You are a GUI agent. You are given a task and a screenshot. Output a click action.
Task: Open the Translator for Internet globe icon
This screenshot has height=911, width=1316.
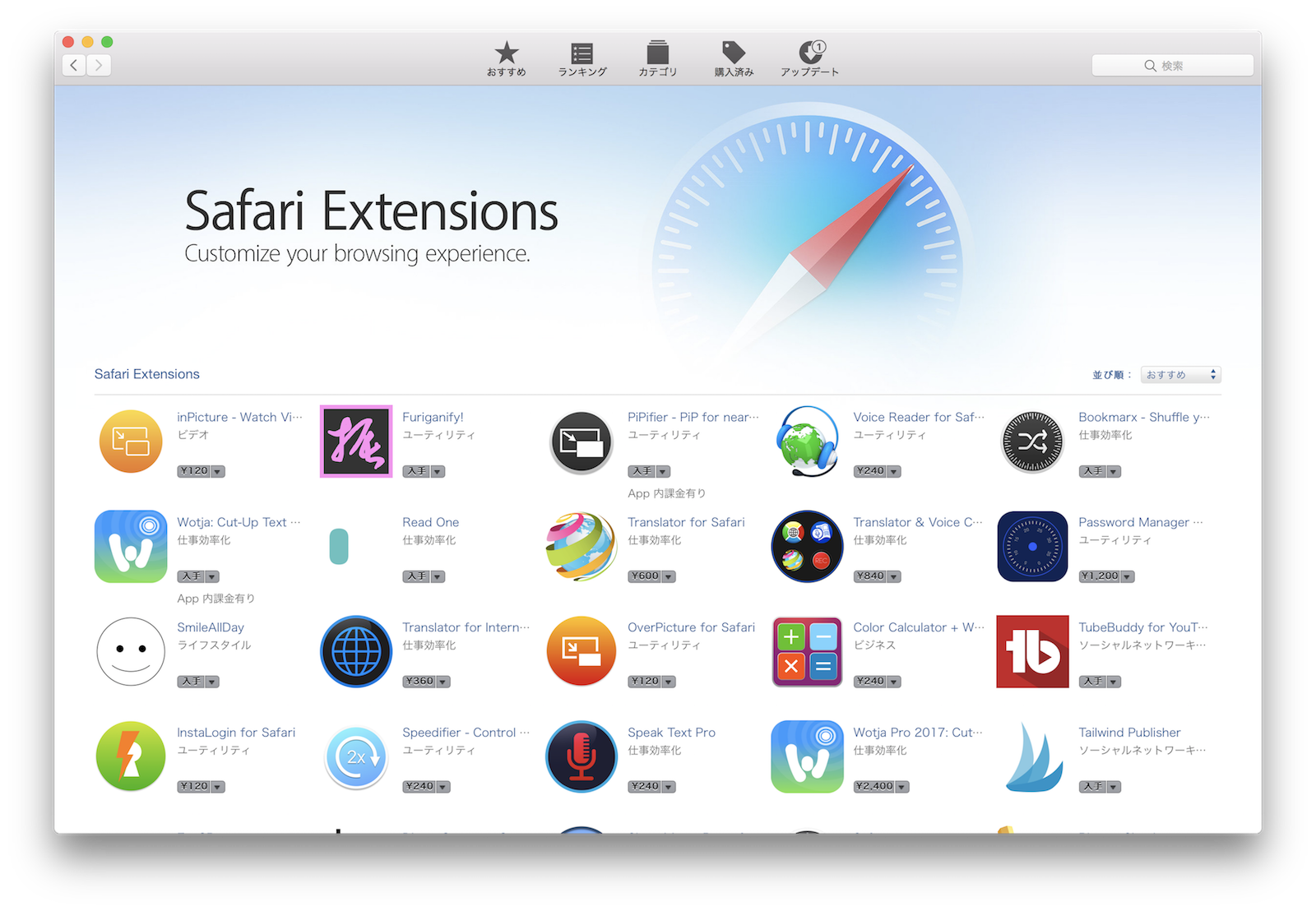click(x=356, y=652)
